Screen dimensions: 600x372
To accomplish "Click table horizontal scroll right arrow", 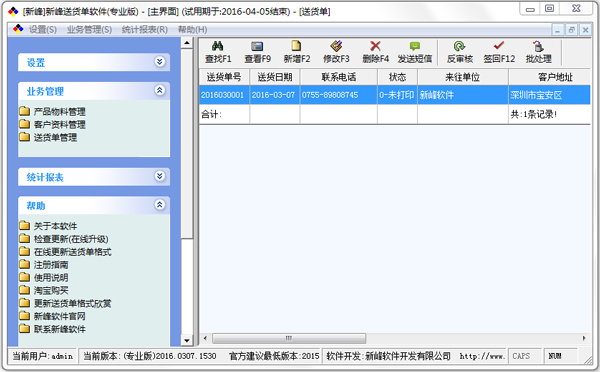I will (584, 338).
